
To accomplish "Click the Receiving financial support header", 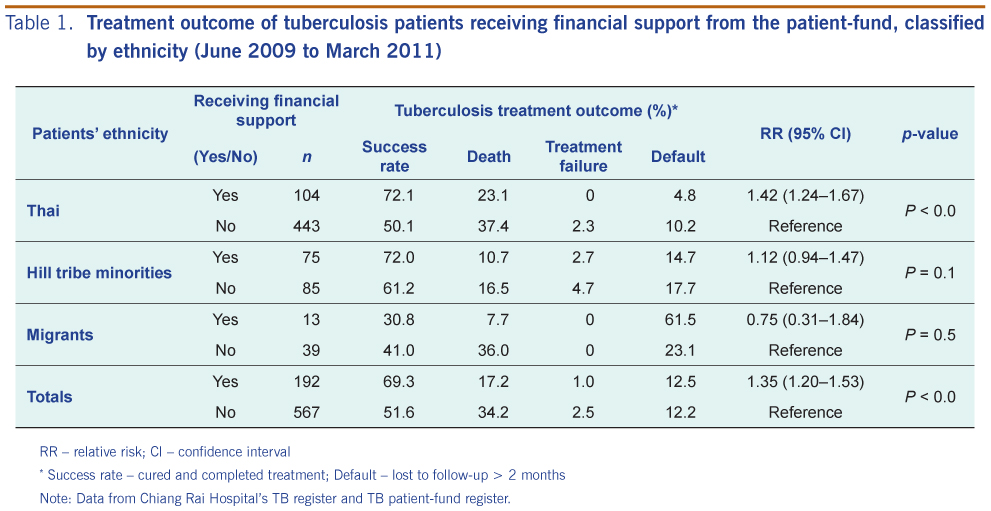I will pyautogui.click(x=266, y=111).
